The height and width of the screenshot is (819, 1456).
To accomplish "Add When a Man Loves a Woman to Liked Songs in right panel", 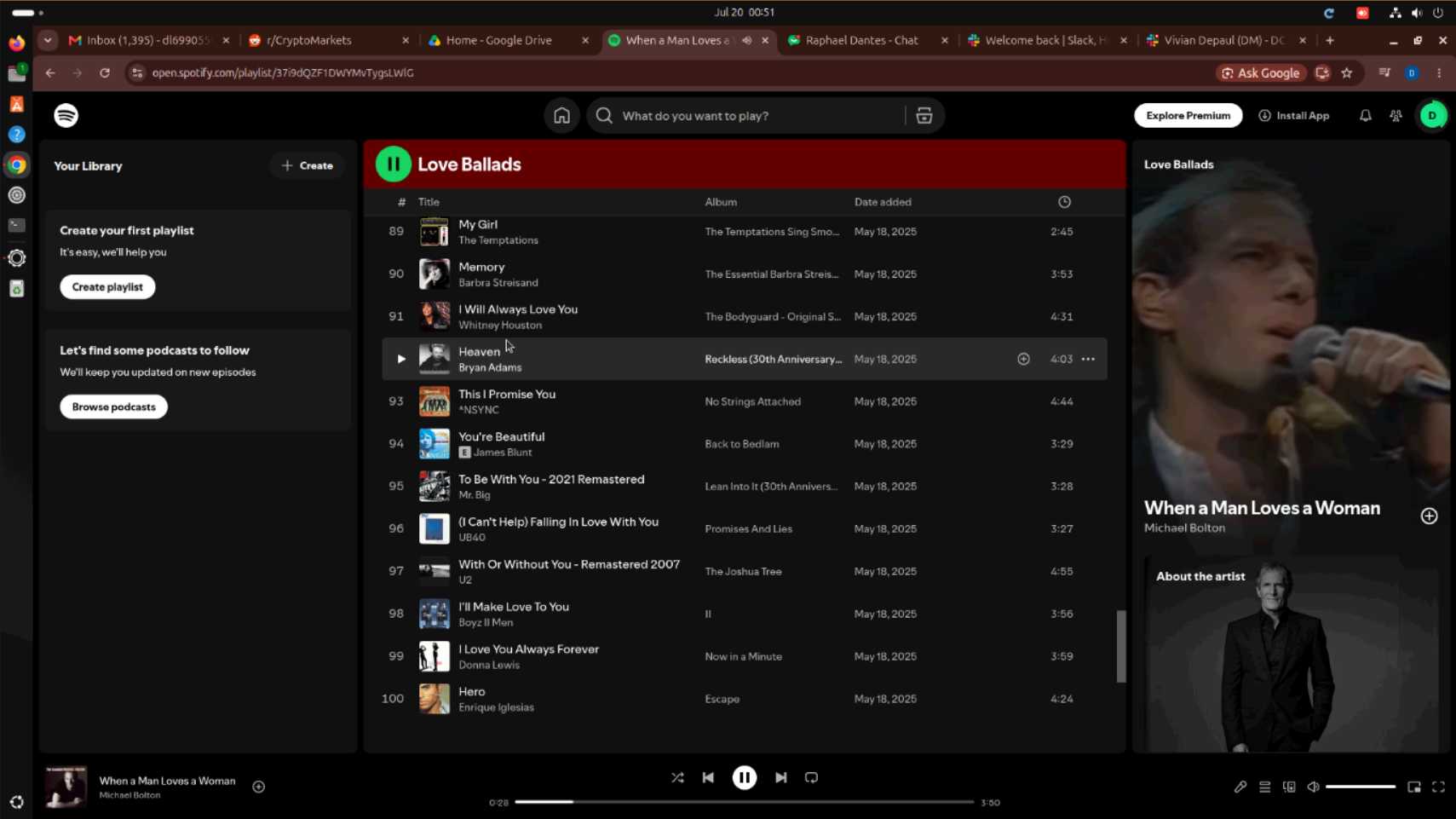I will [1429, 516].
